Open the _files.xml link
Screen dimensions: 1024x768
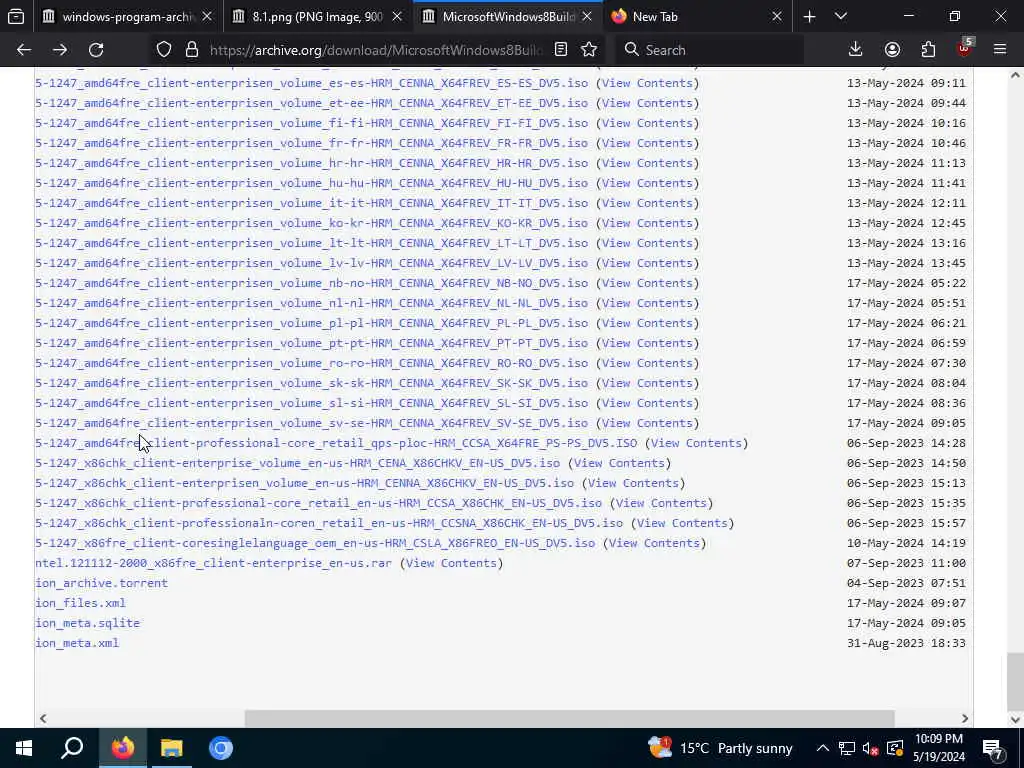click(x=80, y=603)
